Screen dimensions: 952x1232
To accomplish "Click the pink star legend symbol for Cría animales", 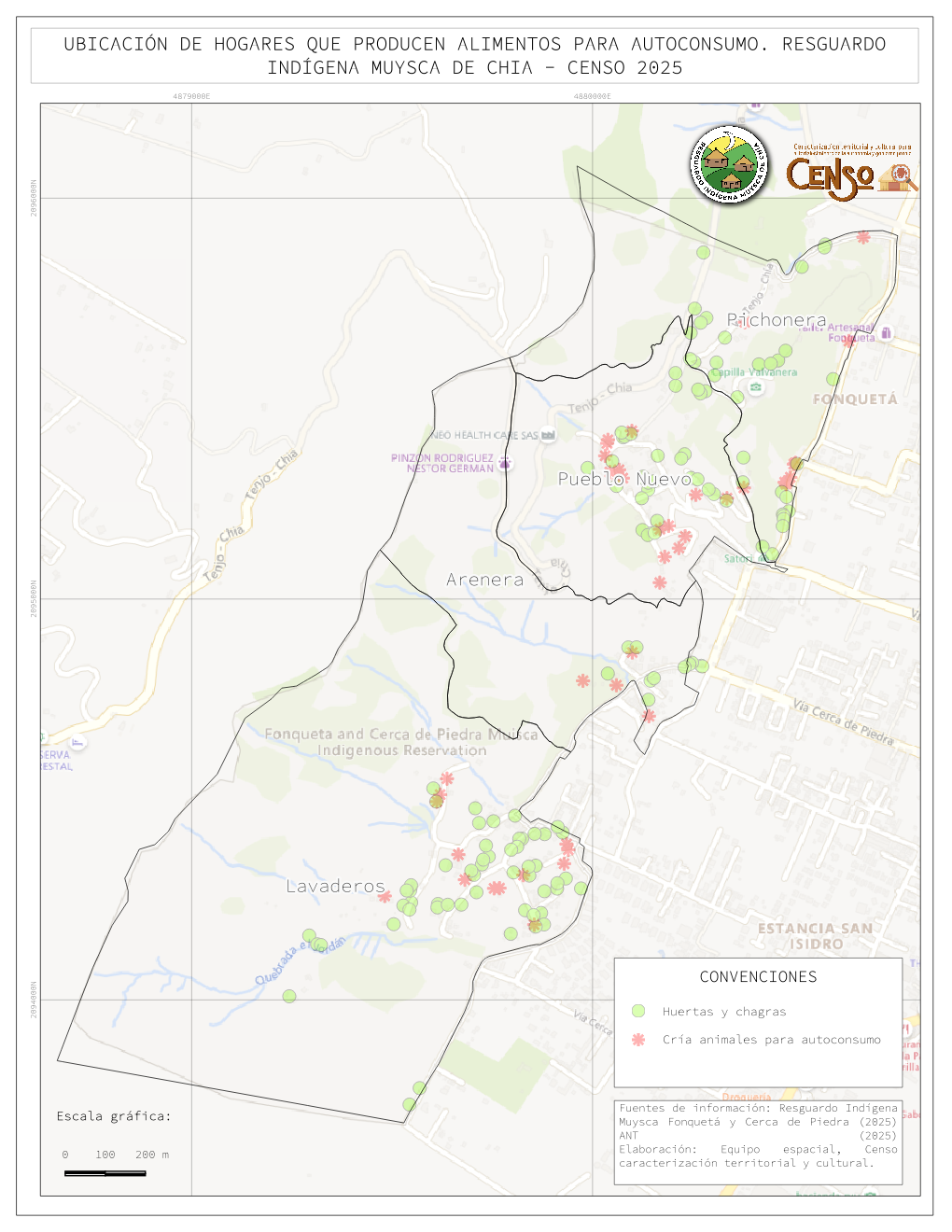I will [x=638, y=1039].
